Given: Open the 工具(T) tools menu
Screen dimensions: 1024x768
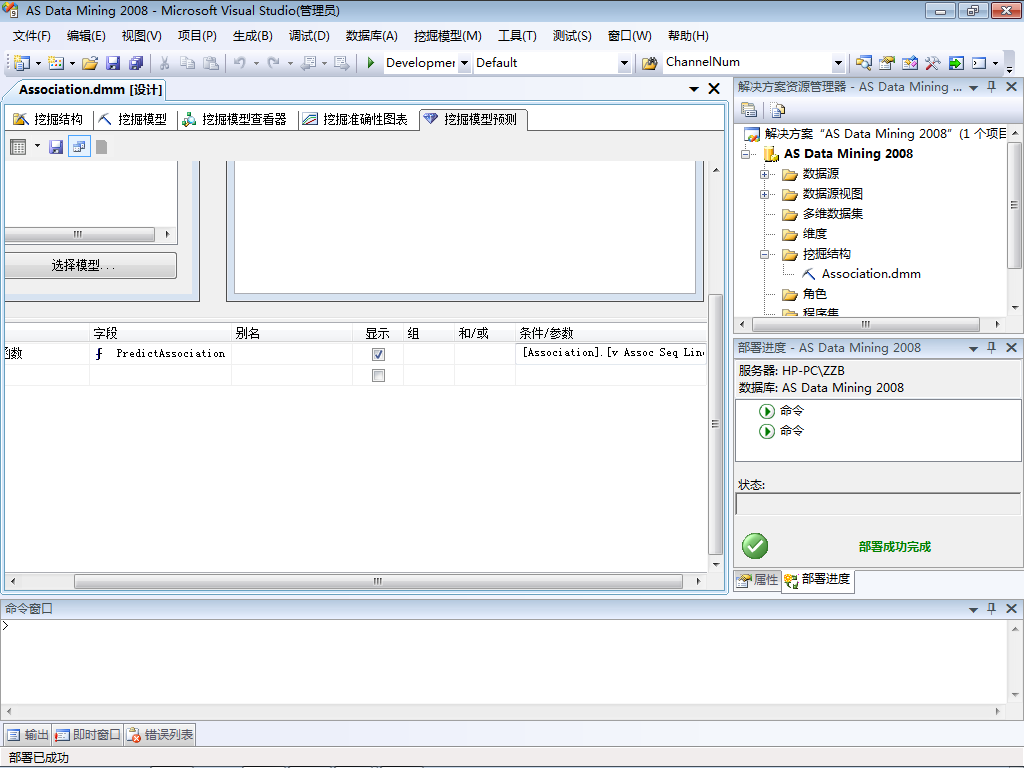Looking at the screenshot, I should (x=517, y=36).
